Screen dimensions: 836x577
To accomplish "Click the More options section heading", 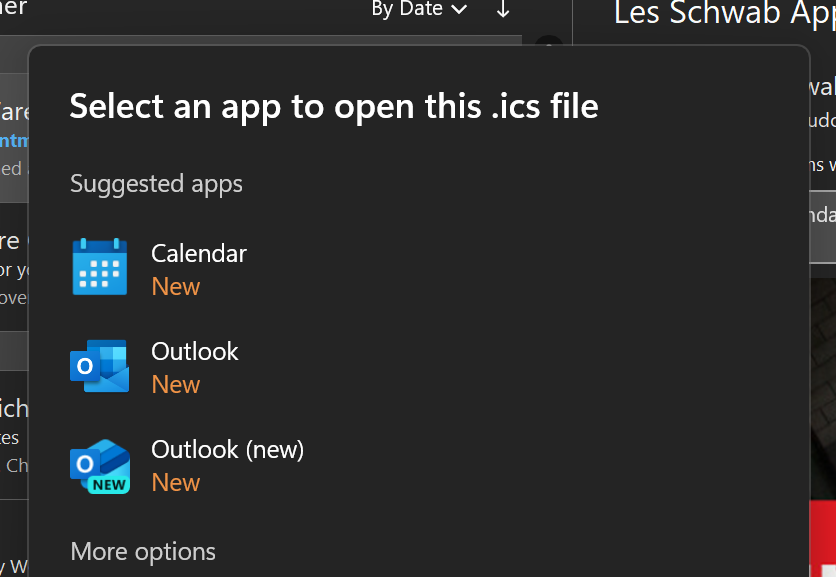I will click(143, 552).
